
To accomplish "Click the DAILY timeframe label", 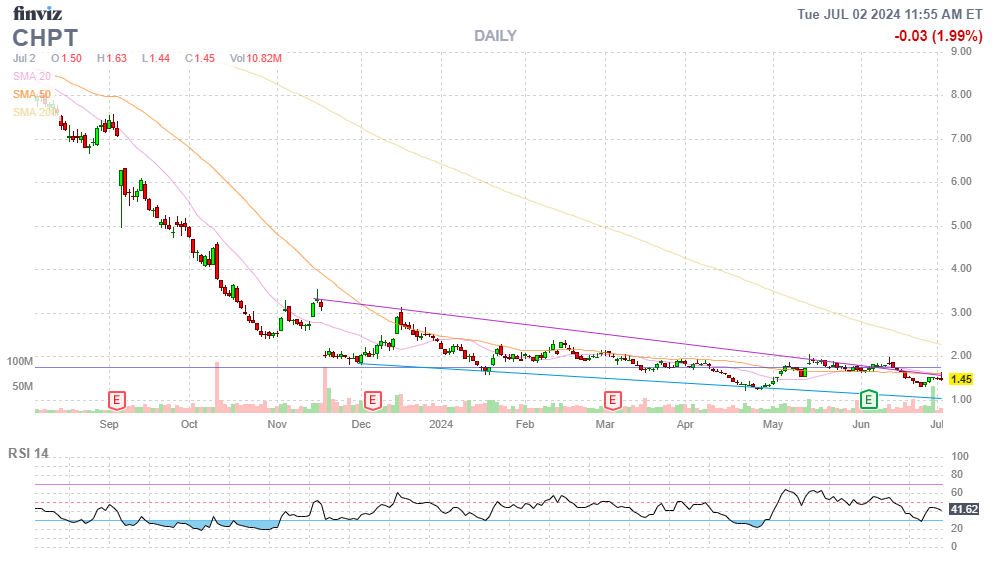I will (495, 36).
